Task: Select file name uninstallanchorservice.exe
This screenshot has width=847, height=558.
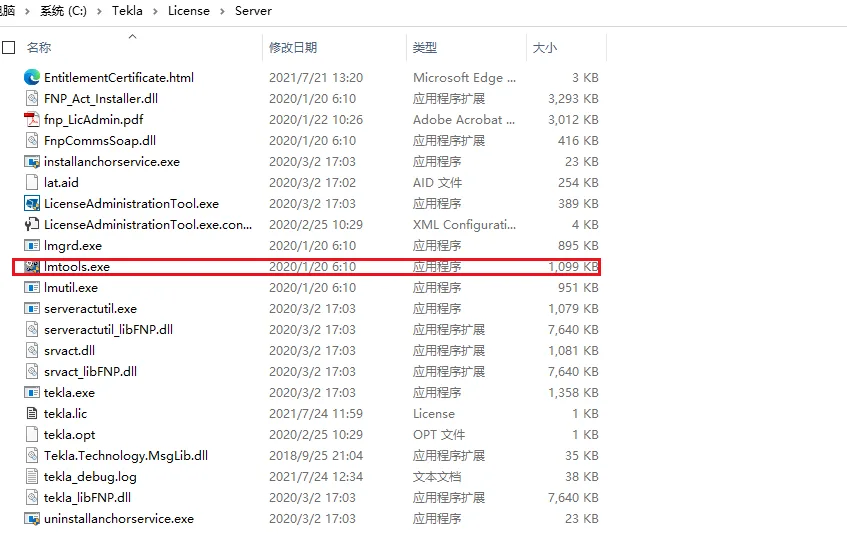Action: tap(119, 519)
